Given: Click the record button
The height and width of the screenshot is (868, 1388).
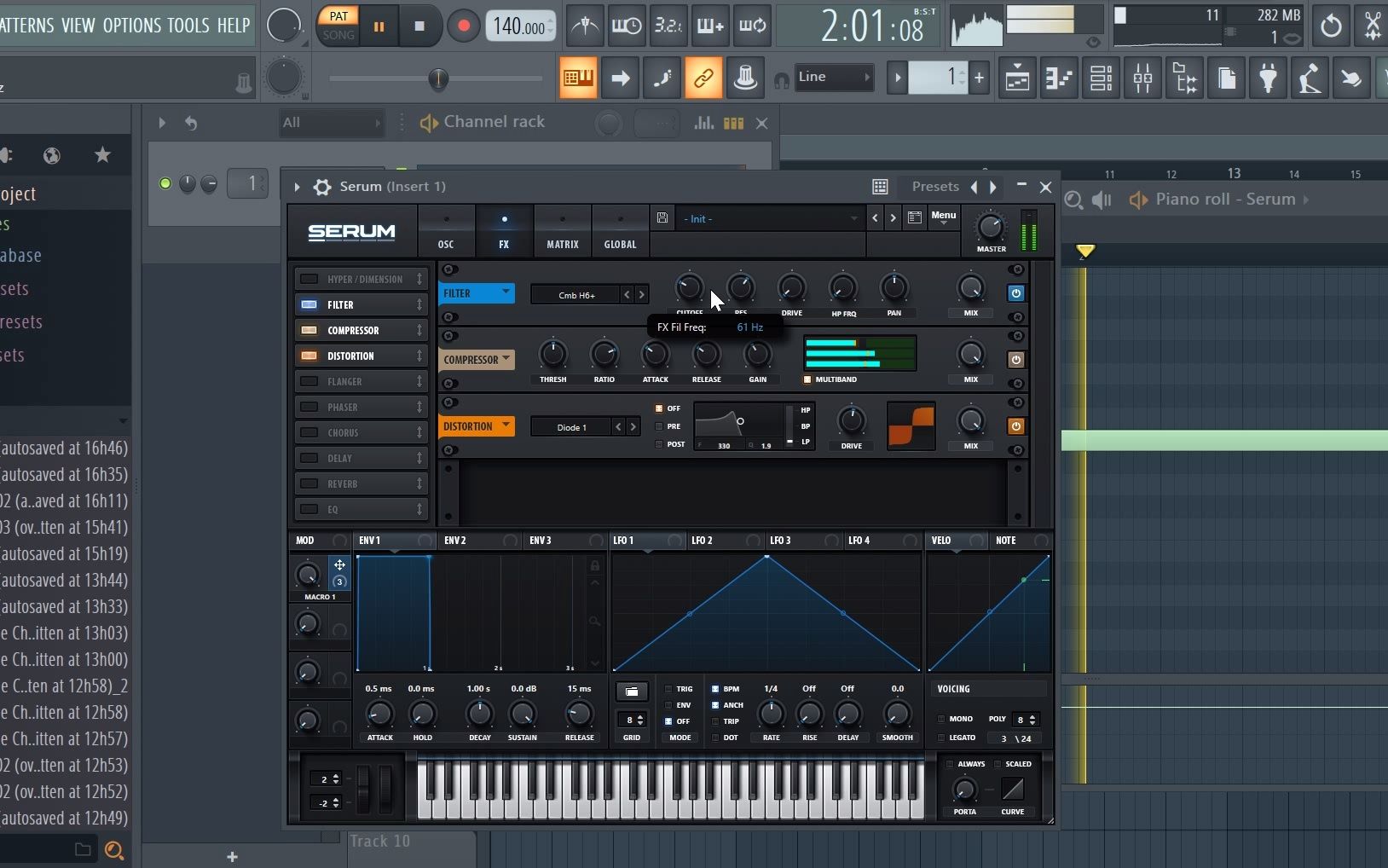Looking at the screenshot, I should (463, 26).
